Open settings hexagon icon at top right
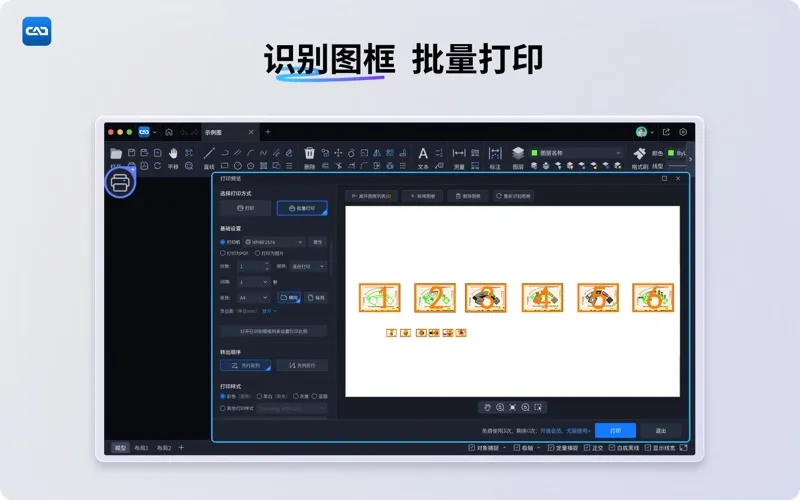 683,132
